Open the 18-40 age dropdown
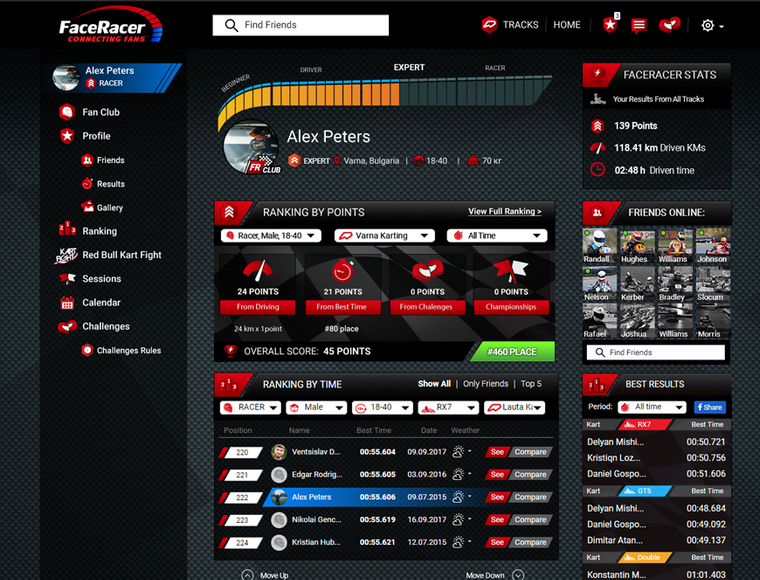760x580 pixels. (x=382, y=408)
